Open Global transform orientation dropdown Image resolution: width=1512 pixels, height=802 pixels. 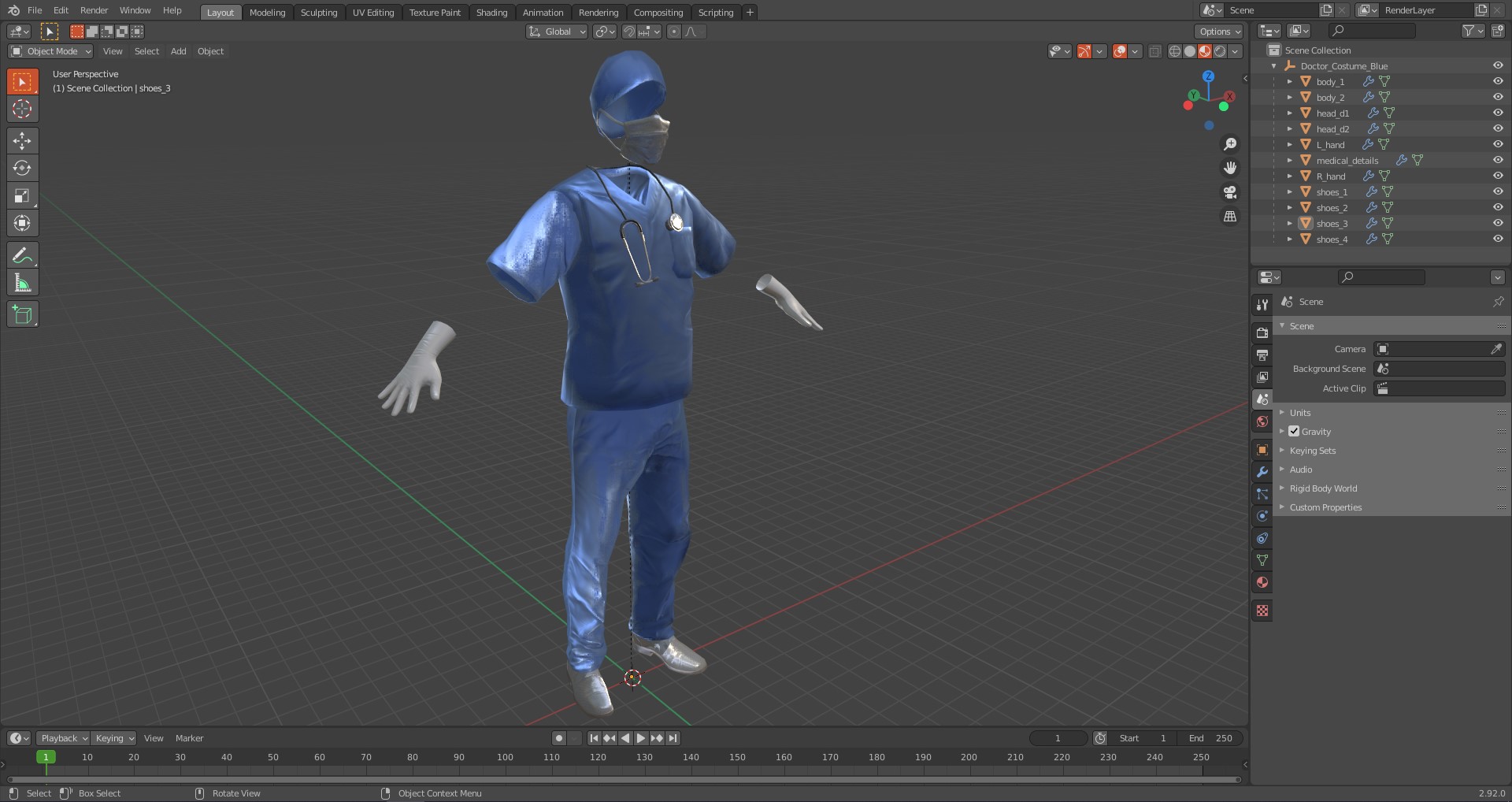[x=557, y=32]
